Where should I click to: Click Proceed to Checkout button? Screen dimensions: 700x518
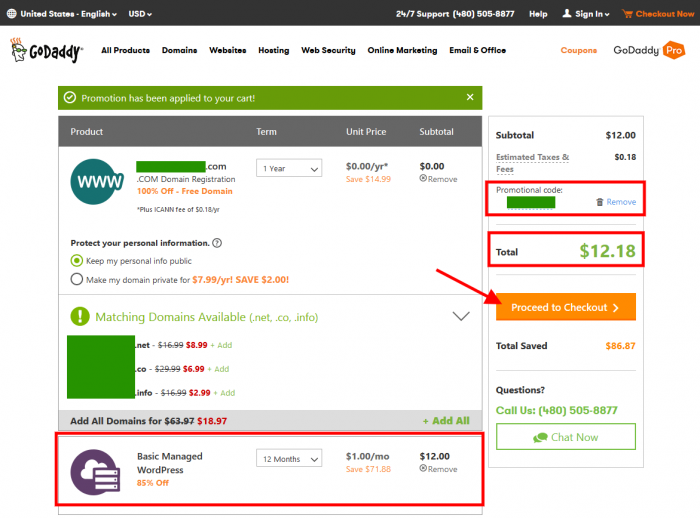tap(566, 307)
